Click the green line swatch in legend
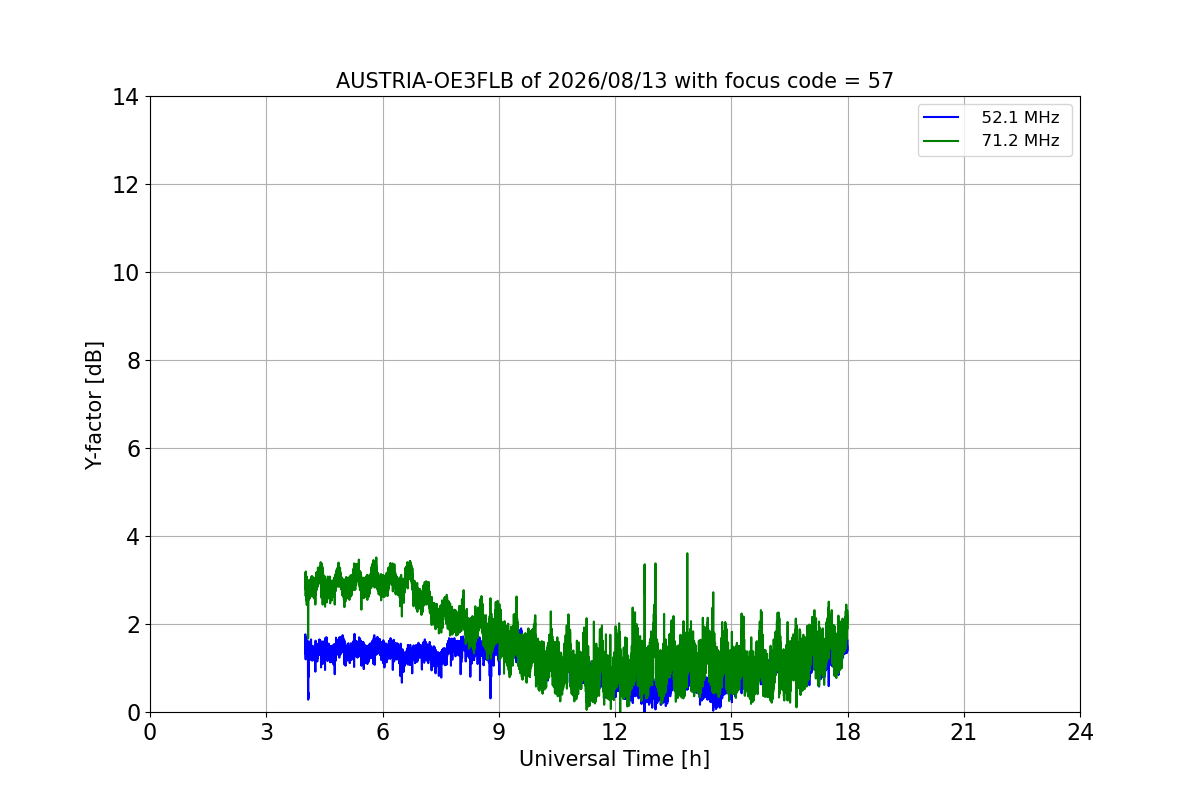The image size is (1200, 800). tap(941, 141)
